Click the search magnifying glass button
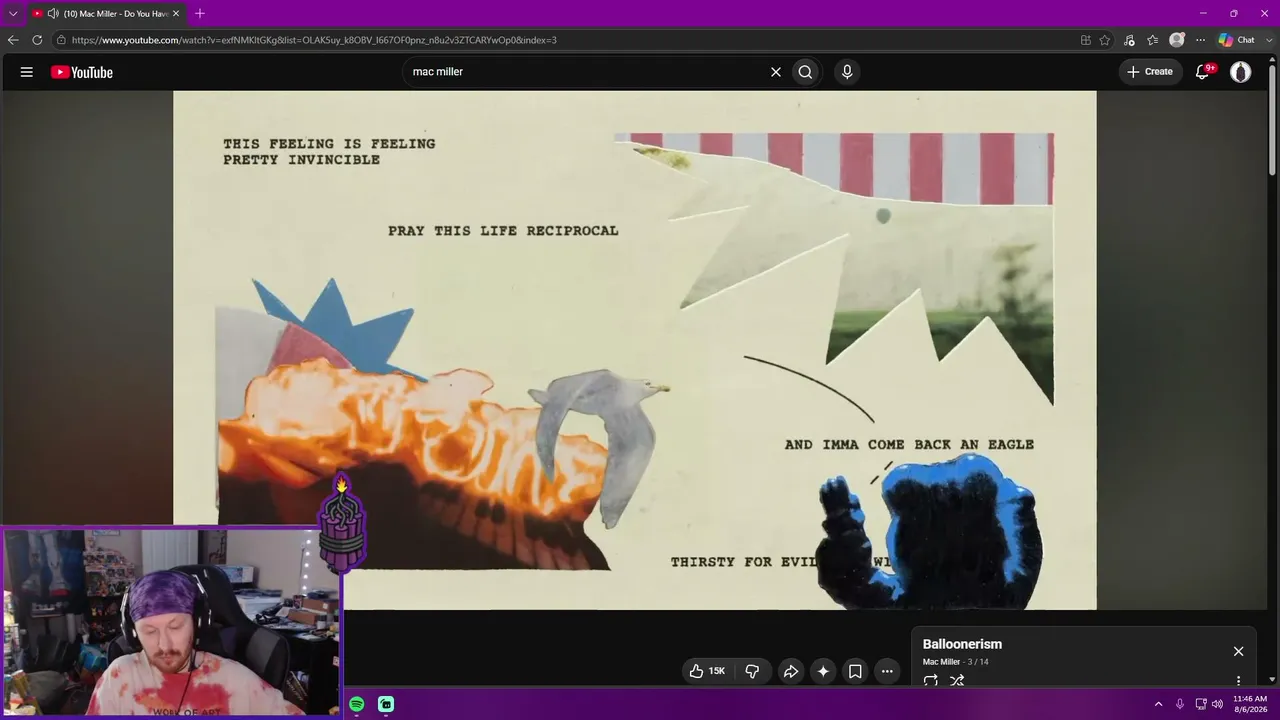Image resolution: width=1280 pixels, height=720 pixels. (x=805, y=72)
